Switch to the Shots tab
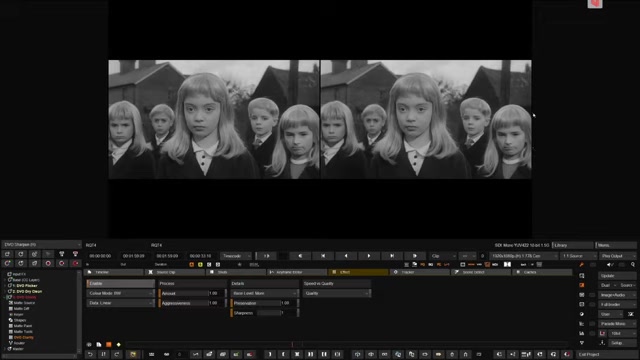This screenshot has height=360, width=640. click(236, 272)
